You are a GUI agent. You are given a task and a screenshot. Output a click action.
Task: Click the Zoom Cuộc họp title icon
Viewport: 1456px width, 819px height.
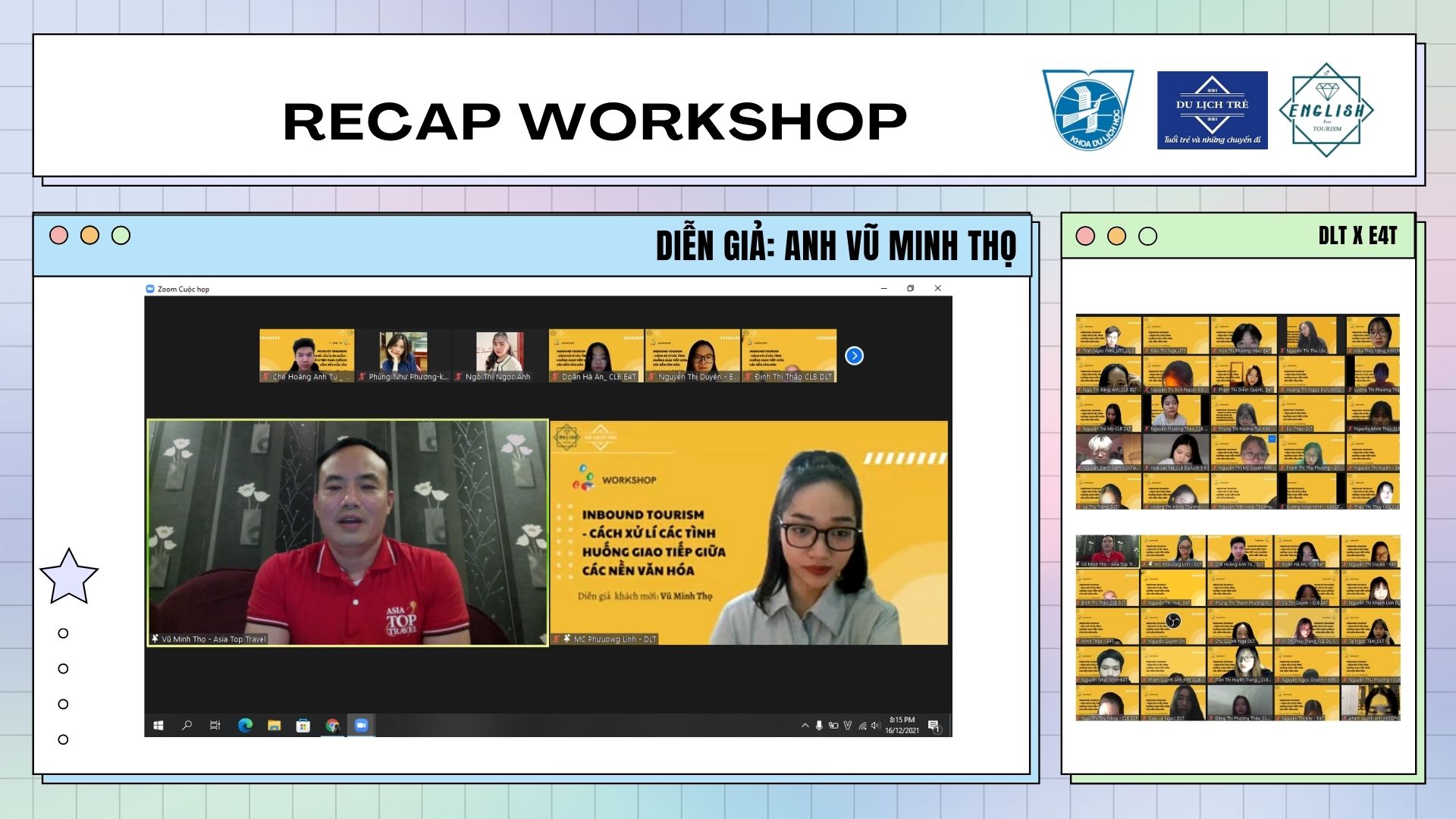tap(149, 289)
